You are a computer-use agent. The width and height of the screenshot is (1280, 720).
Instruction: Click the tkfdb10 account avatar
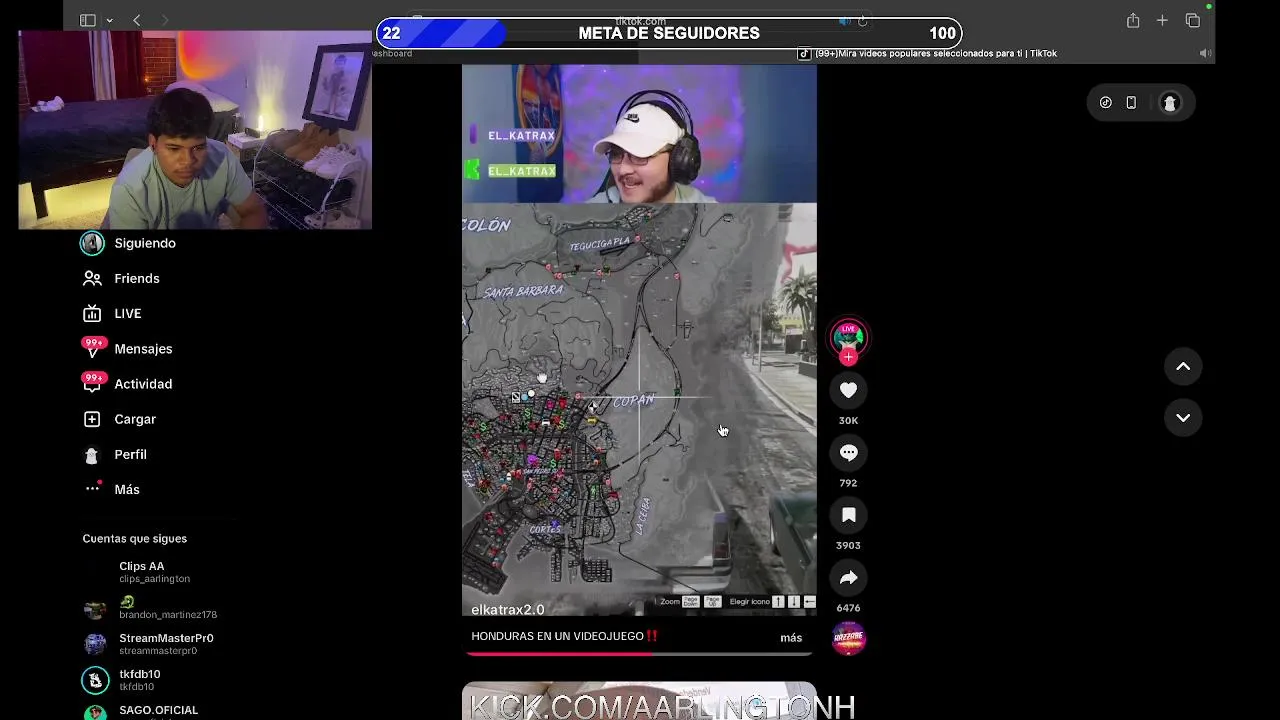coord(95,680)
